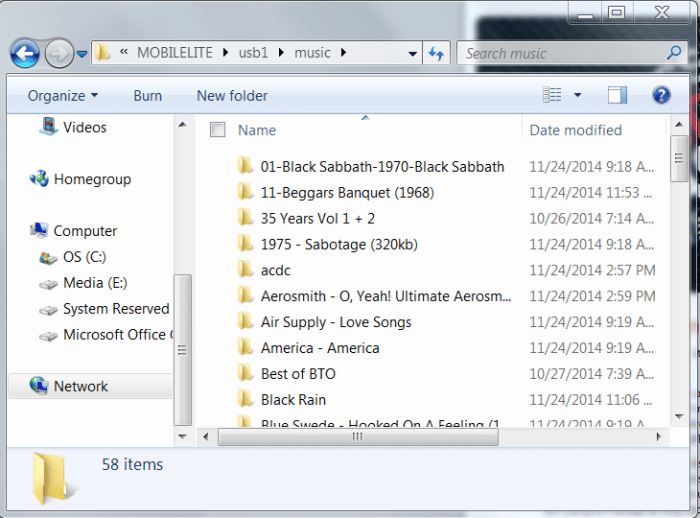Click the 01-Black Sabbath-1970 folder icon
Screen dimensions: 700x518
click(246, 166)
